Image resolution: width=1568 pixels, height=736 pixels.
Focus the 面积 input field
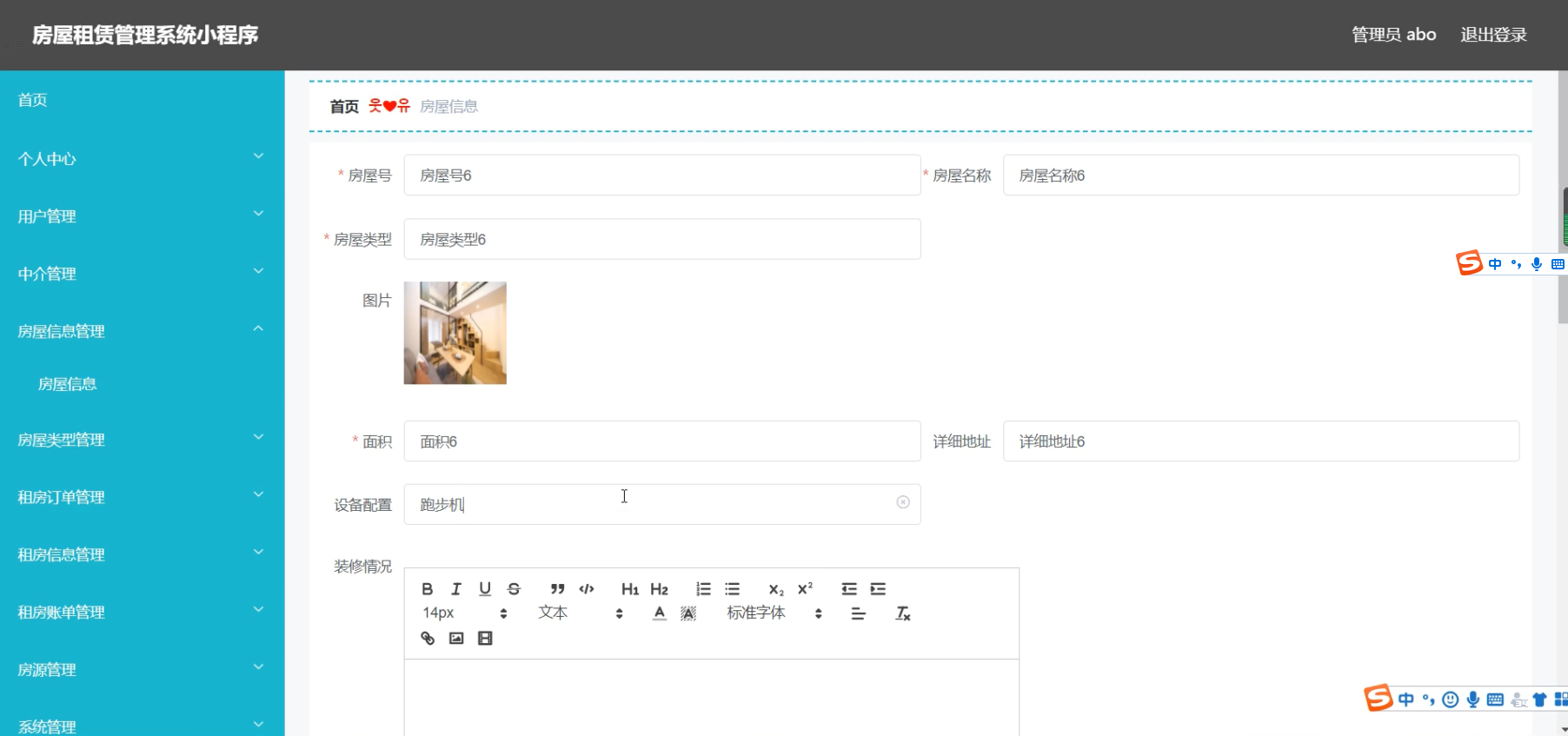(x=662, y=441)
